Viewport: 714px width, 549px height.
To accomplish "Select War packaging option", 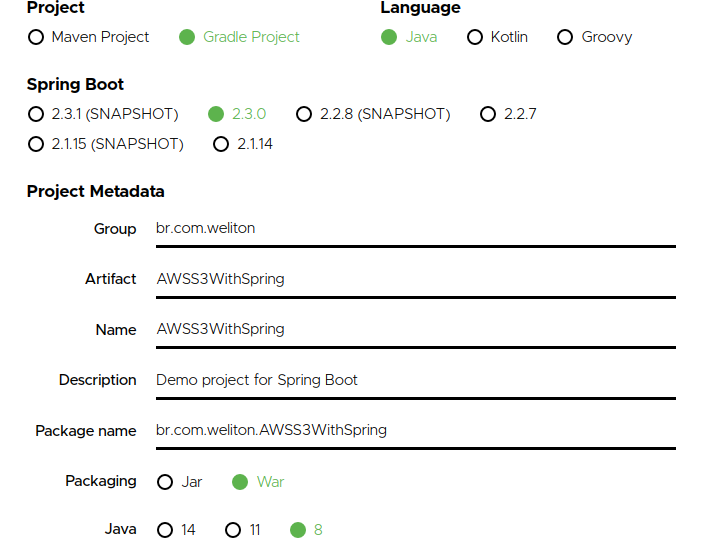I will click(240, 482).
